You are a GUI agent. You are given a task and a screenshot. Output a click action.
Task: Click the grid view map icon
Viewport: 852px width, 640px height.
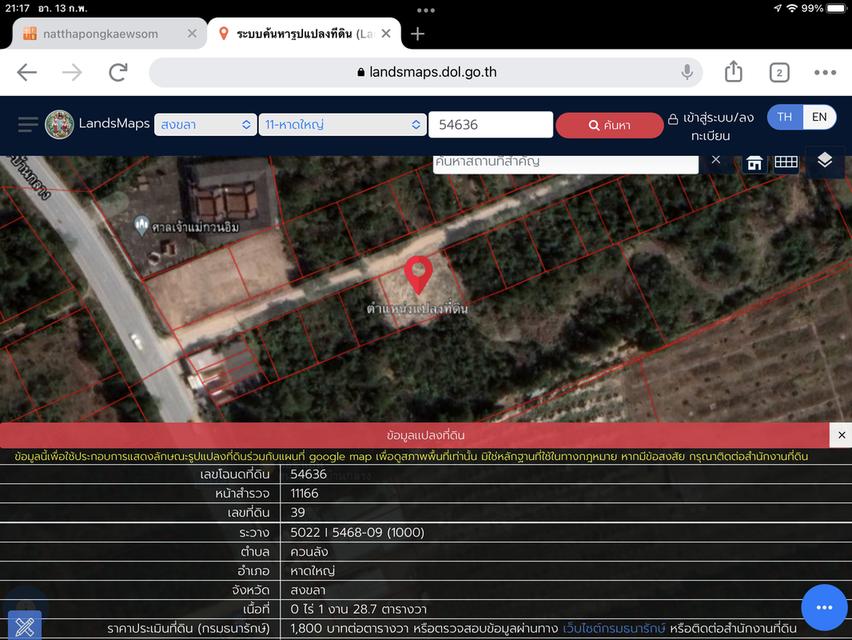click(x=786, y=162)
